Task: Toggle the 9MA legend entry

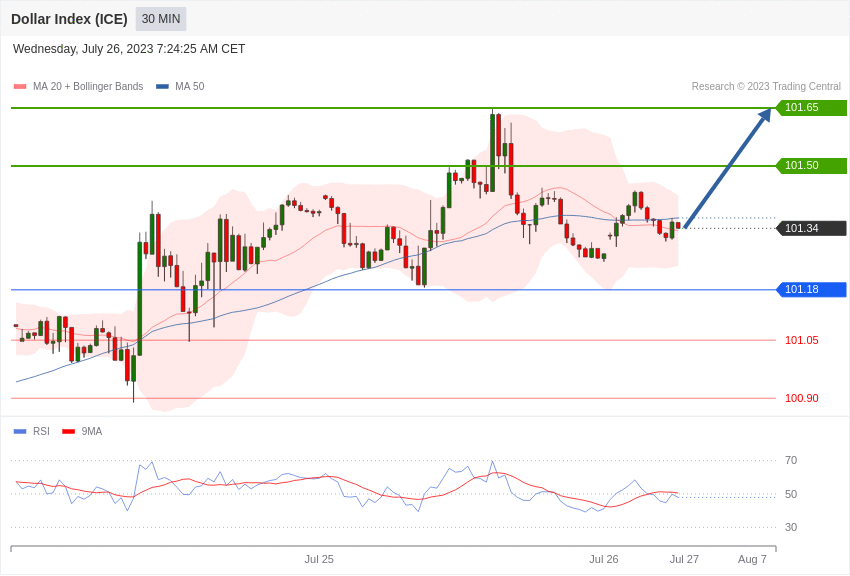Action: click(82, 431)
